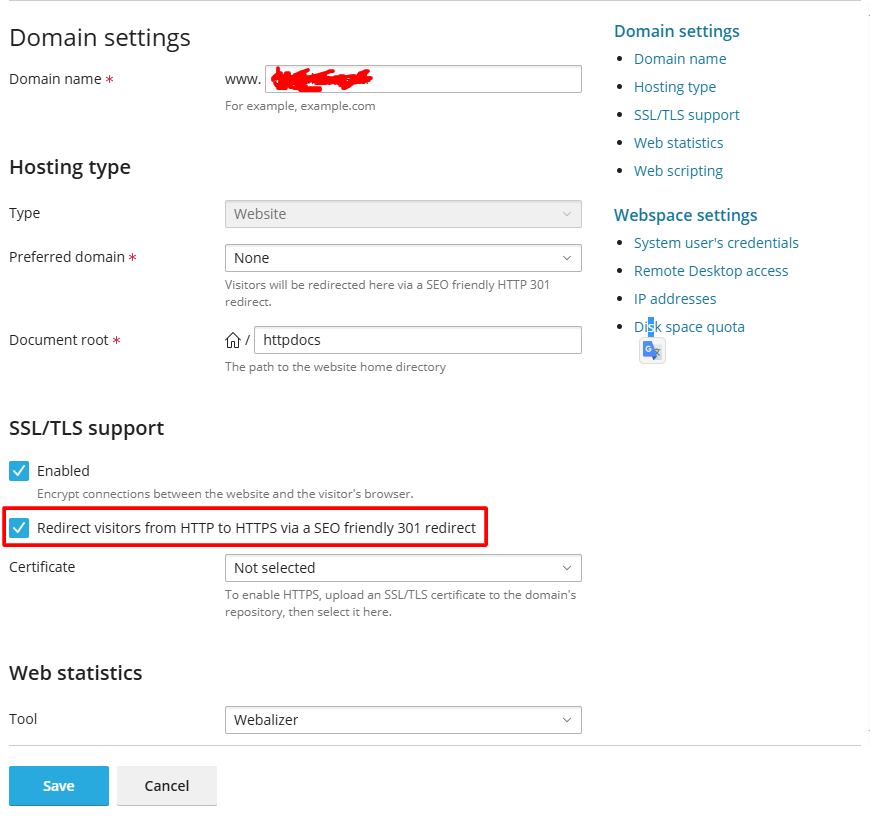Expand the Certificate dropdown
The width and height of the screenshot is (870, 823).
point(403,568)
